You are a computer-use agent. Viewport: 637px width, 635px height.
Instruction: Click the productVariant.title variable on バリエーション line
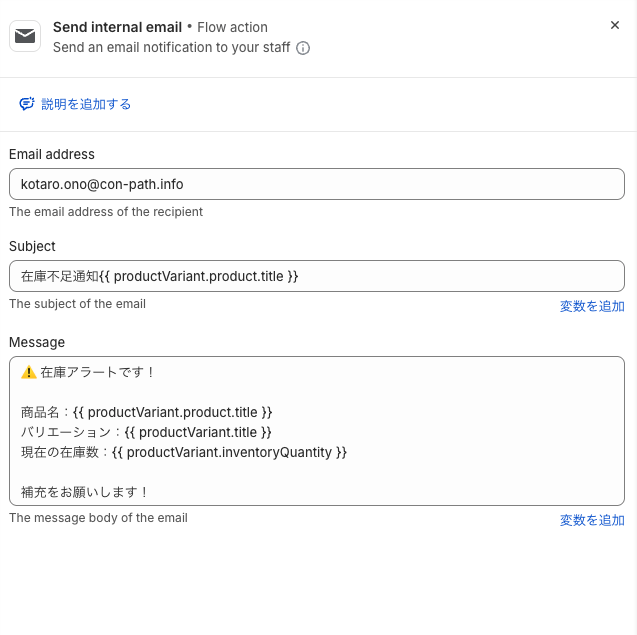pyautogui.click(x=197, y=432)
